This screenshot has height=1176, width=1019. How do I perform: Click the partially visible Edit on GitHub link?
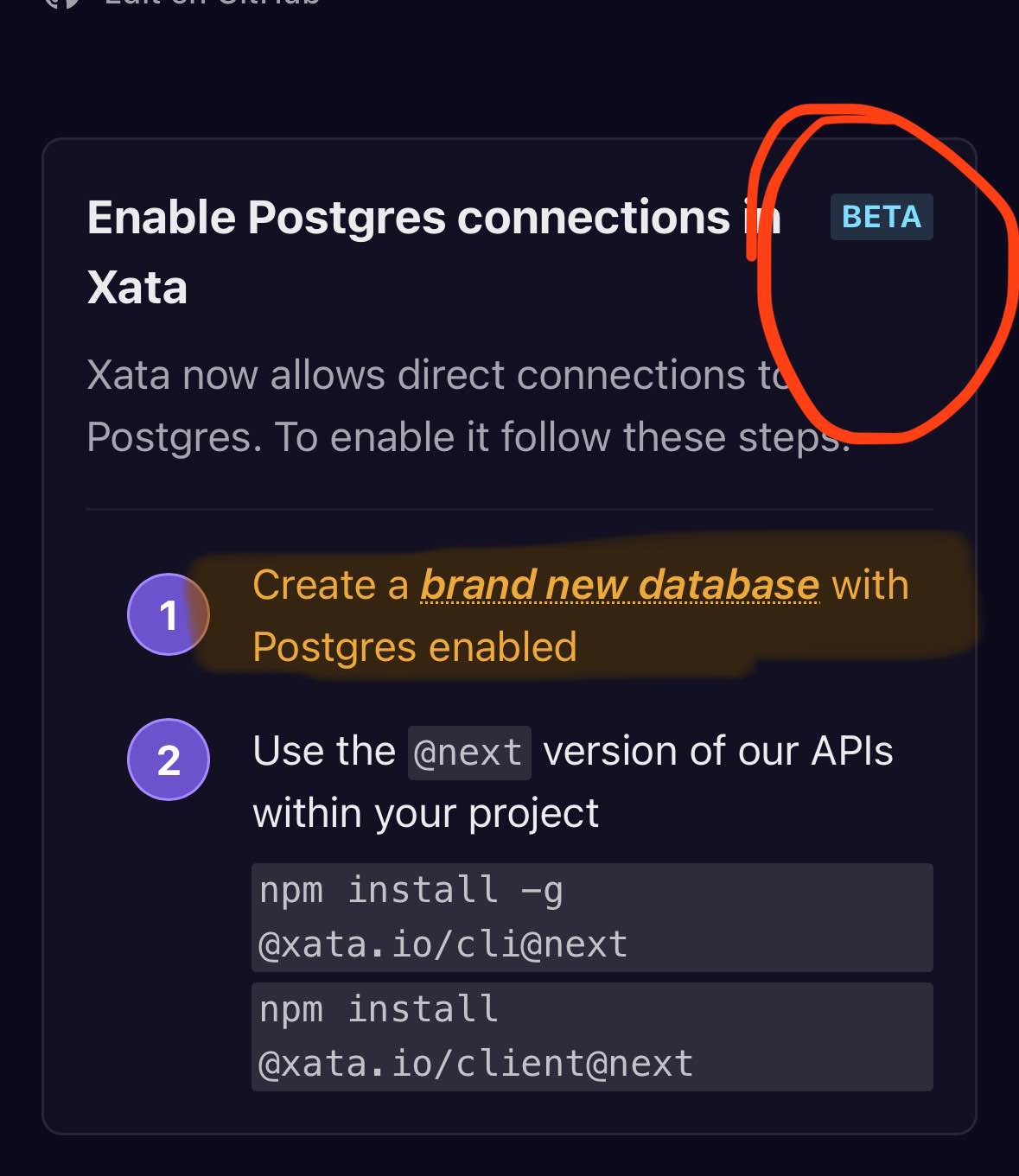tap(212, 3)
